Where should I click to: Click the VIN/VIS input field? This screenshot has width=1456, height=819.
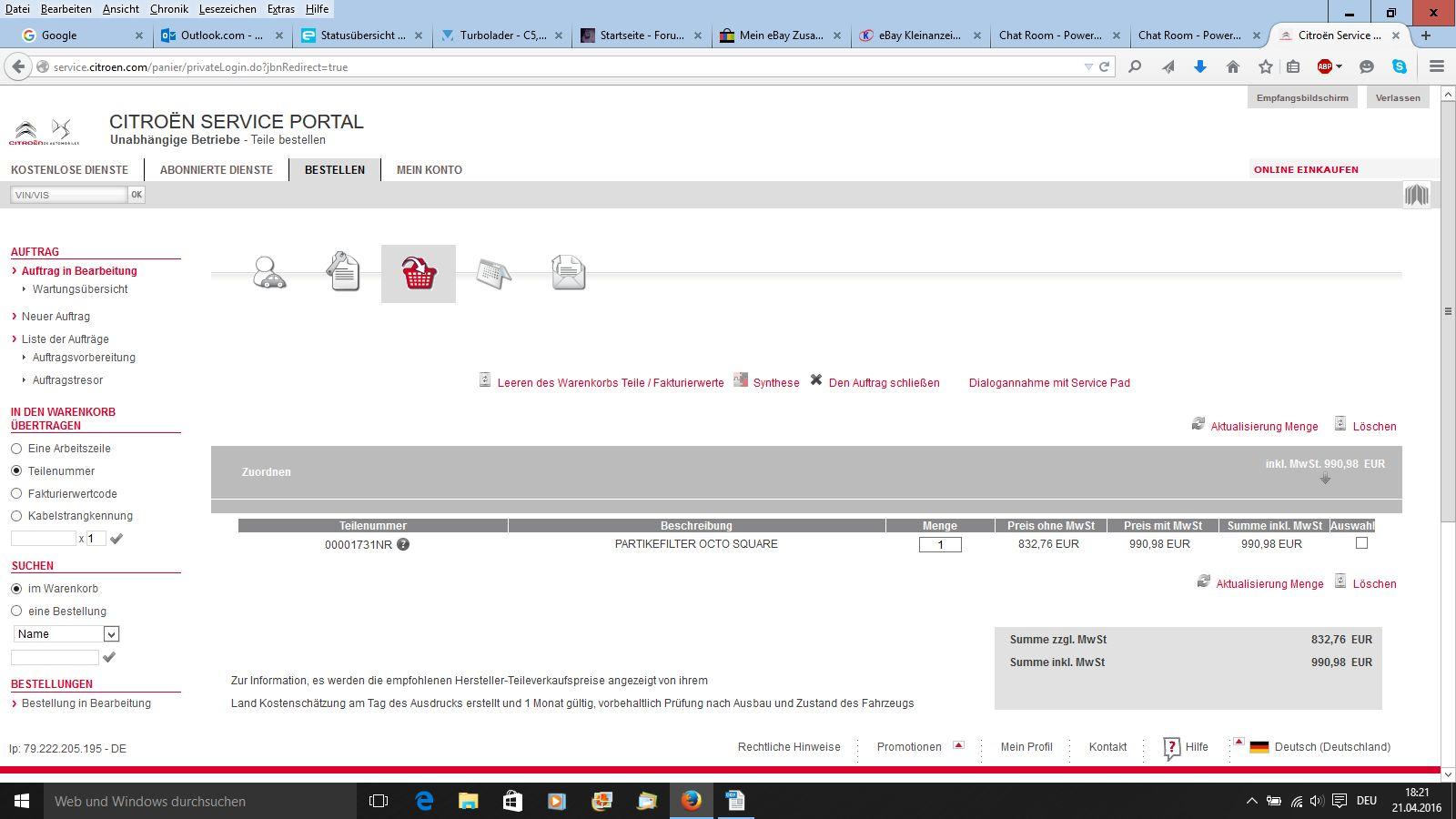coord(68,195)
